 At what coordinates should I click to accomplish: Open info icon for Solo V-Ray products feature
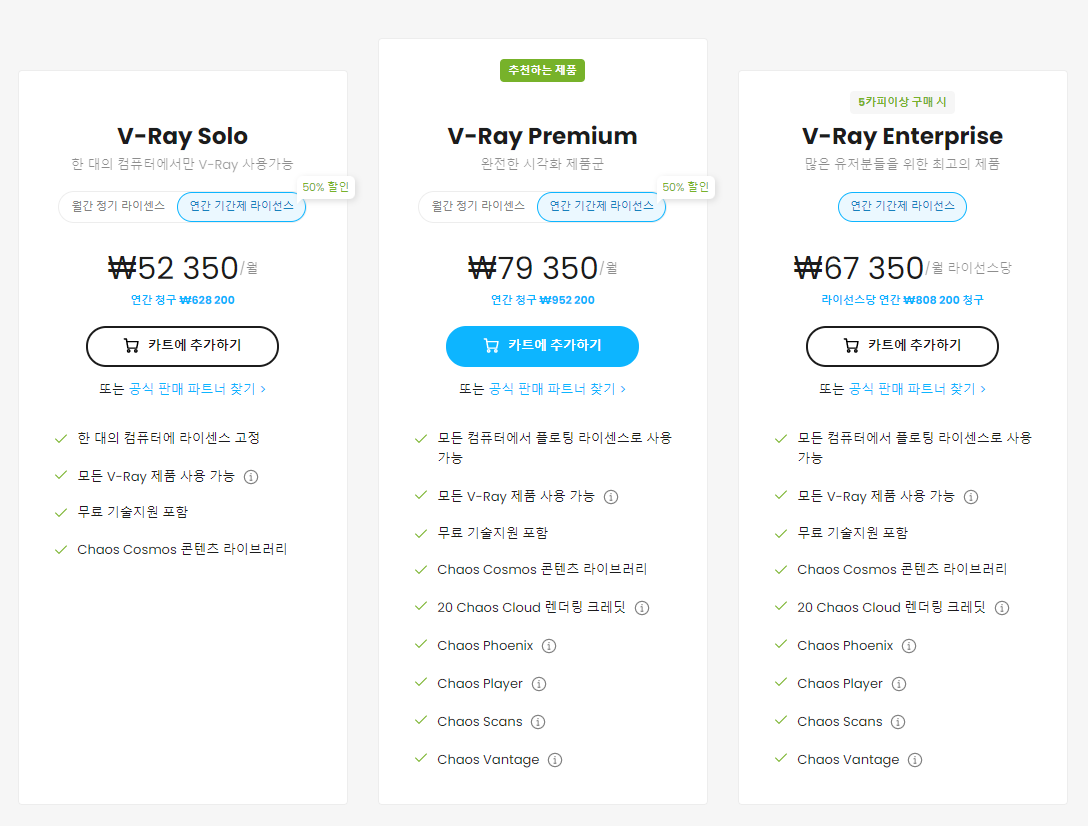click(251, 477)
